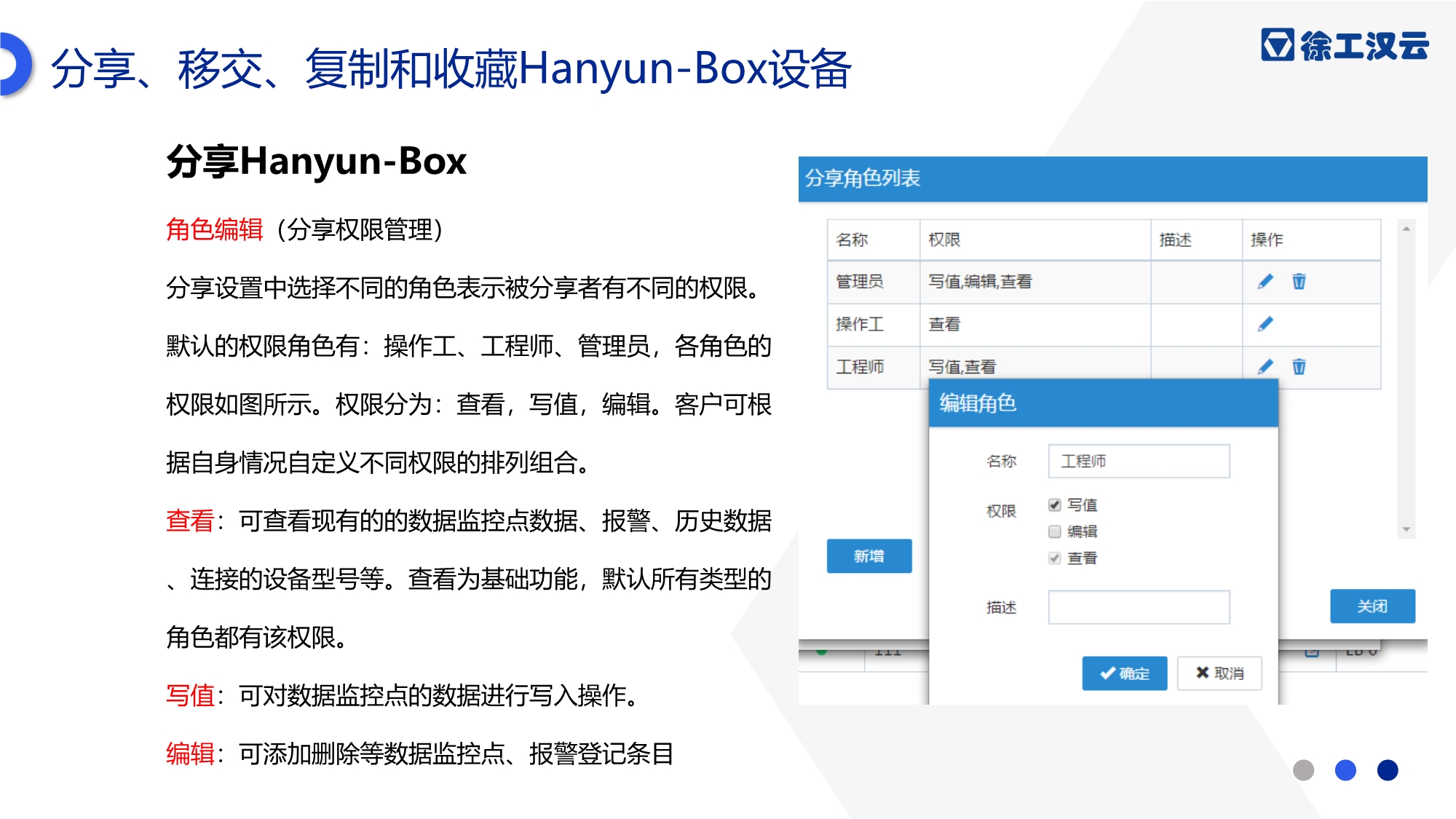This screenshot has width=1456, height=819.
Task: Click the 写值,查看 permission cell
Action: coord(1035,364)
